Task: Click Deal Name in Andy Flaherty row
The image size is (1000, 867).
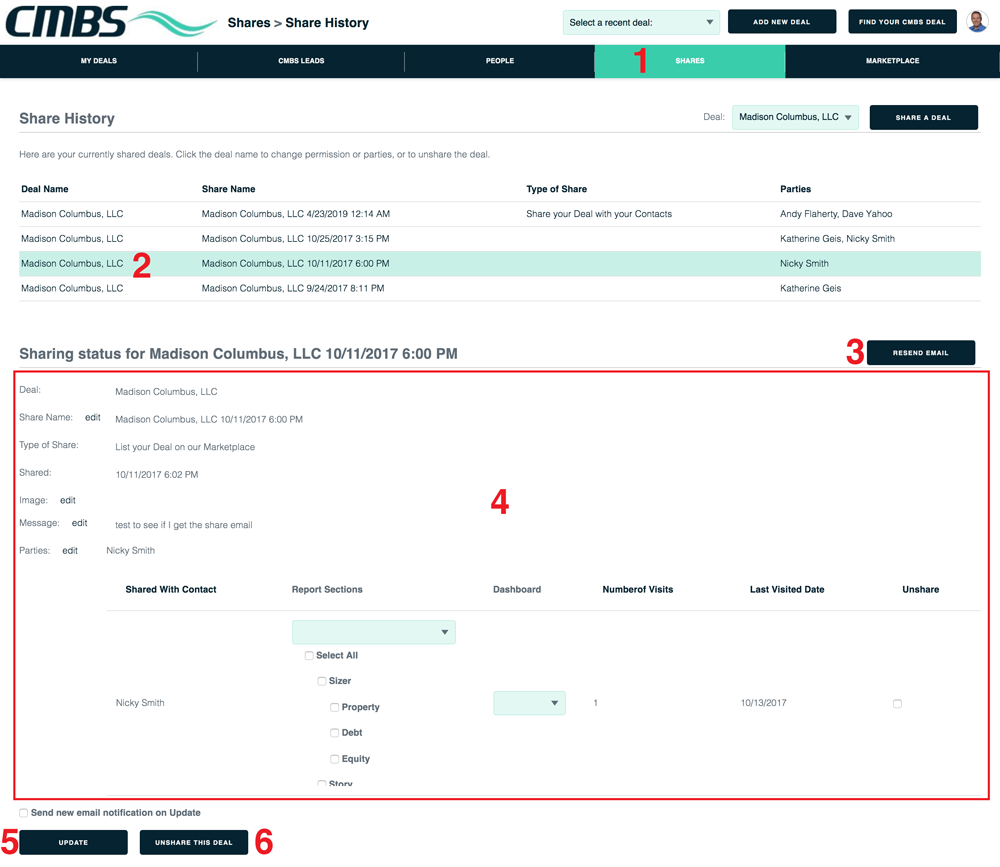Action: pyautogui.click(x=72, y=214)
